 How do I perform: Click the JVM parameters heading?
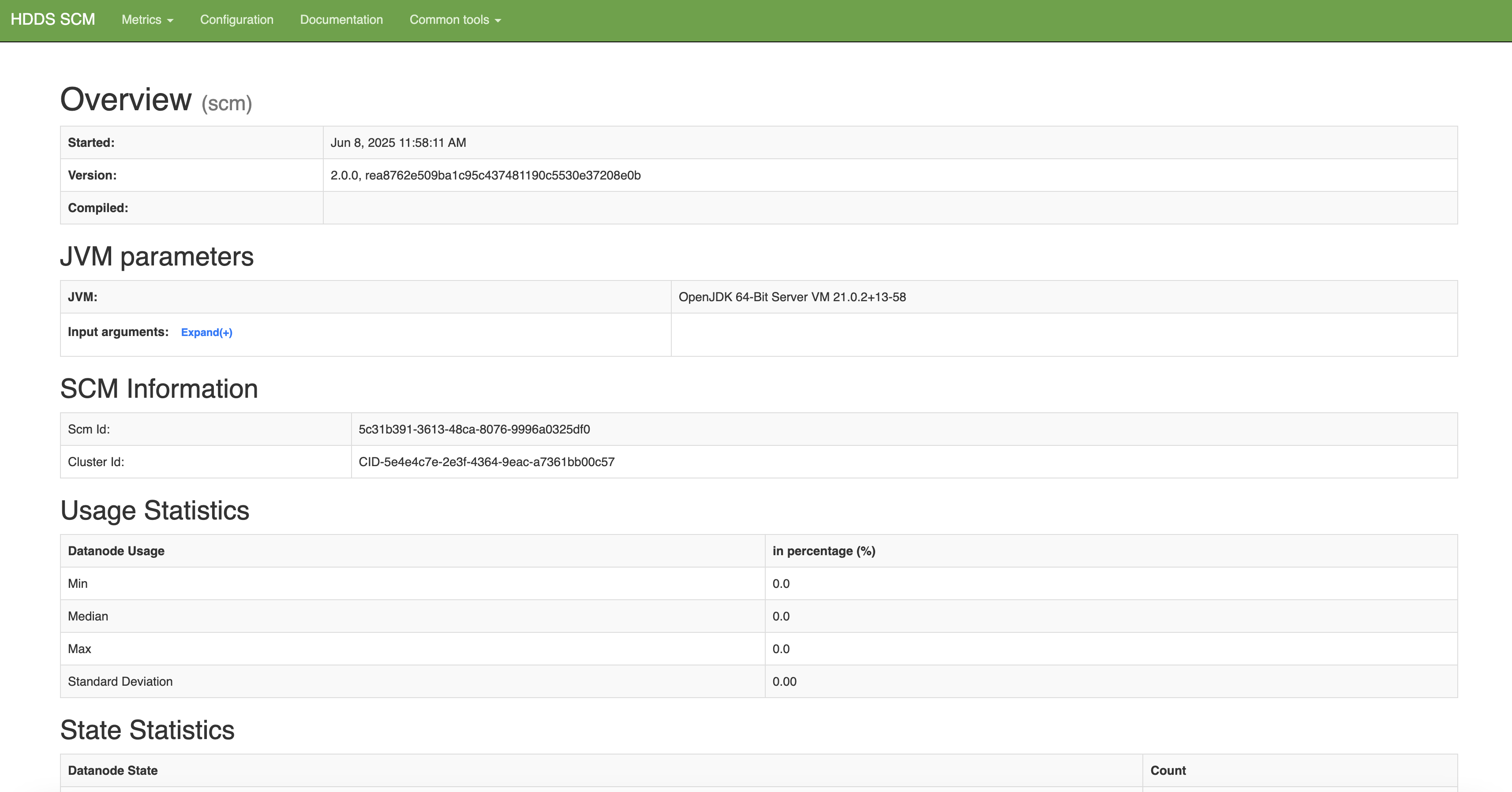point(157,256)
